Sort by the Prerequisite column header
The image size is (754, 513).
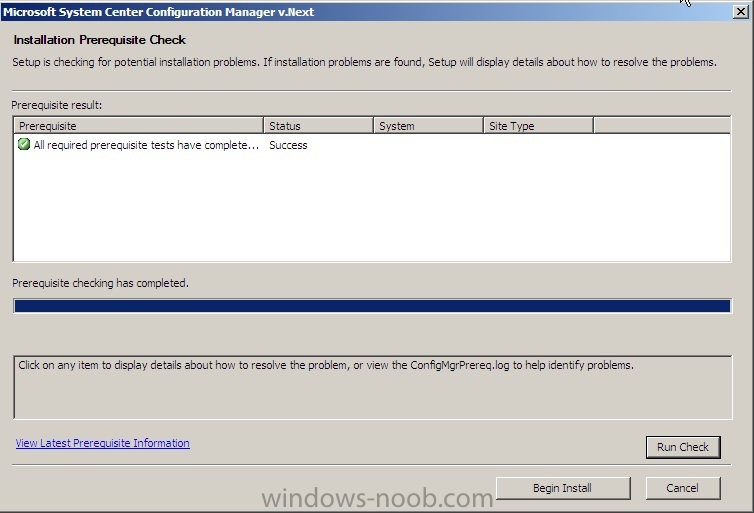[x=138, y=125]
